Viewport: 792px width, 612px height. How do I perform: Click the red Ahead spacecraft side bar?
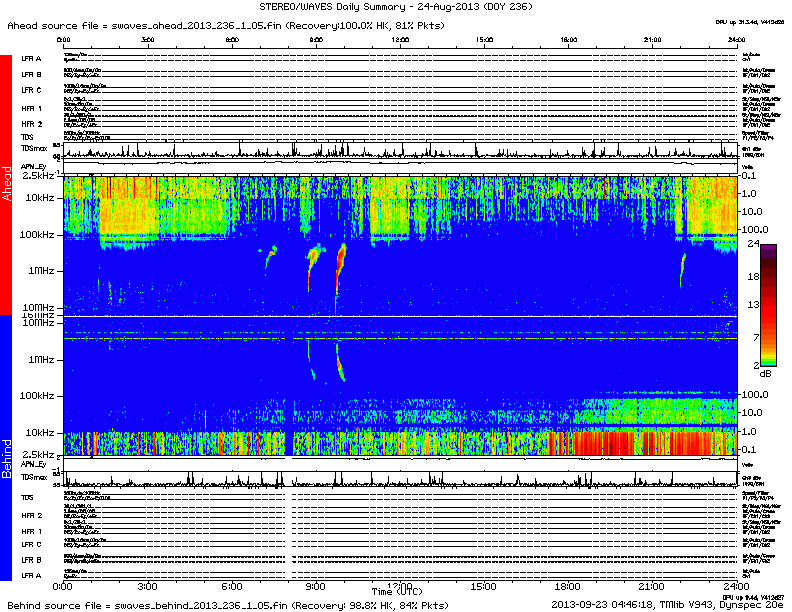point(8,186)
